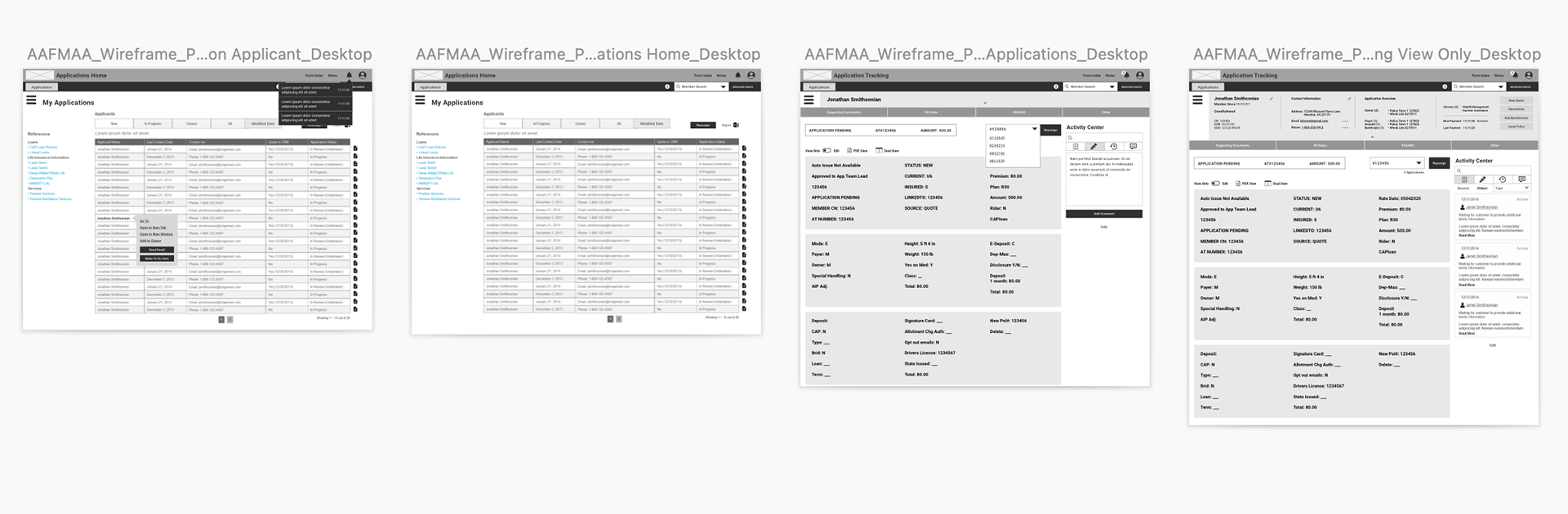The width and height of the screenshot is (1568, 514).
Task: Click the PDF View icon in the View Only wireframe
Action: pyautogui.click(x=1238, y=184)
